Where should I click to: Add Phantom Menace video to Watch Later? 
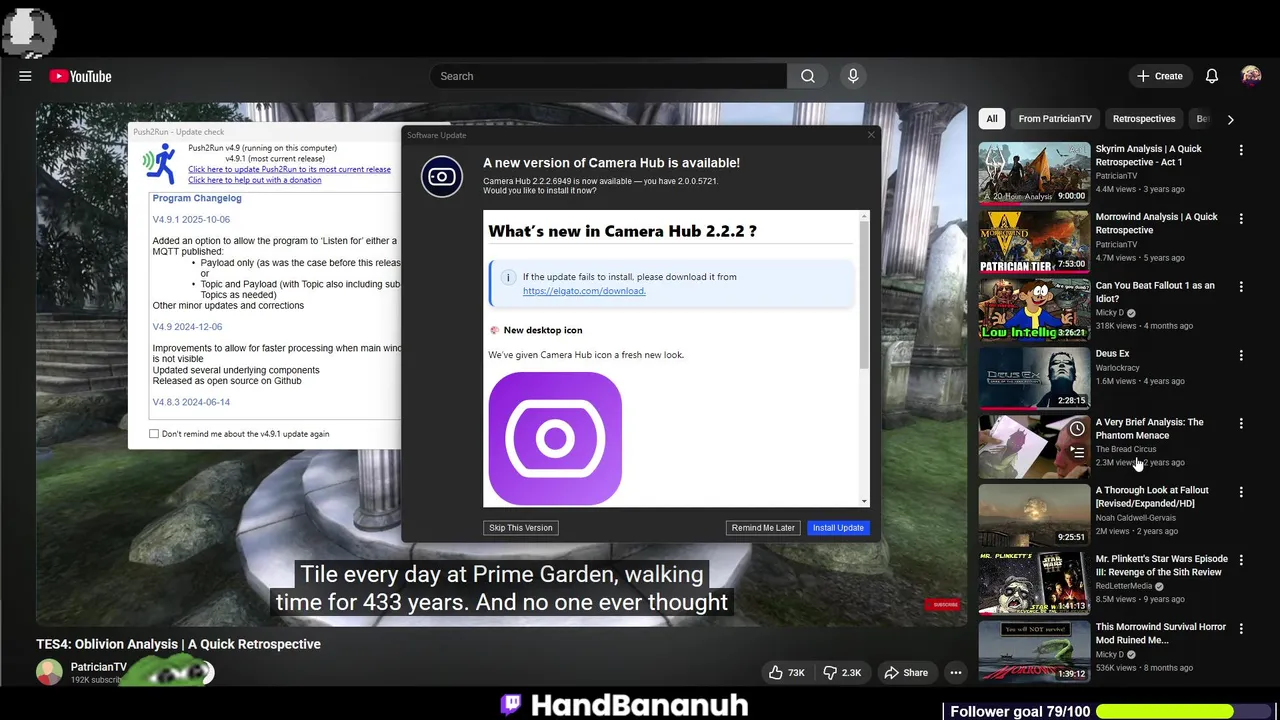pyautogui.click(x=1077, y=428)
